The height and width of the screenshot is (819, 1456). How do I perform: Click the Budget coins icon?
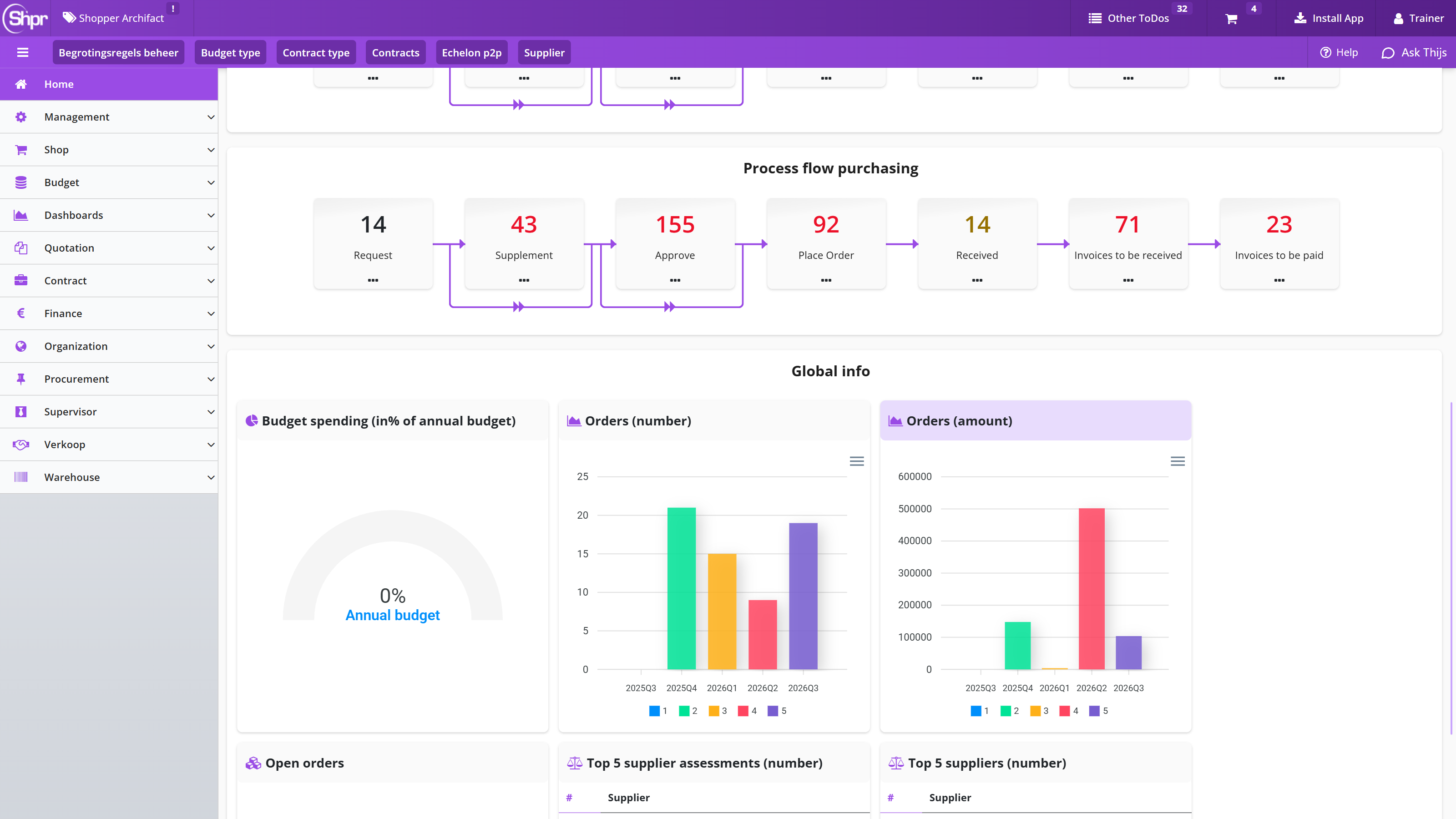point(21,182)
